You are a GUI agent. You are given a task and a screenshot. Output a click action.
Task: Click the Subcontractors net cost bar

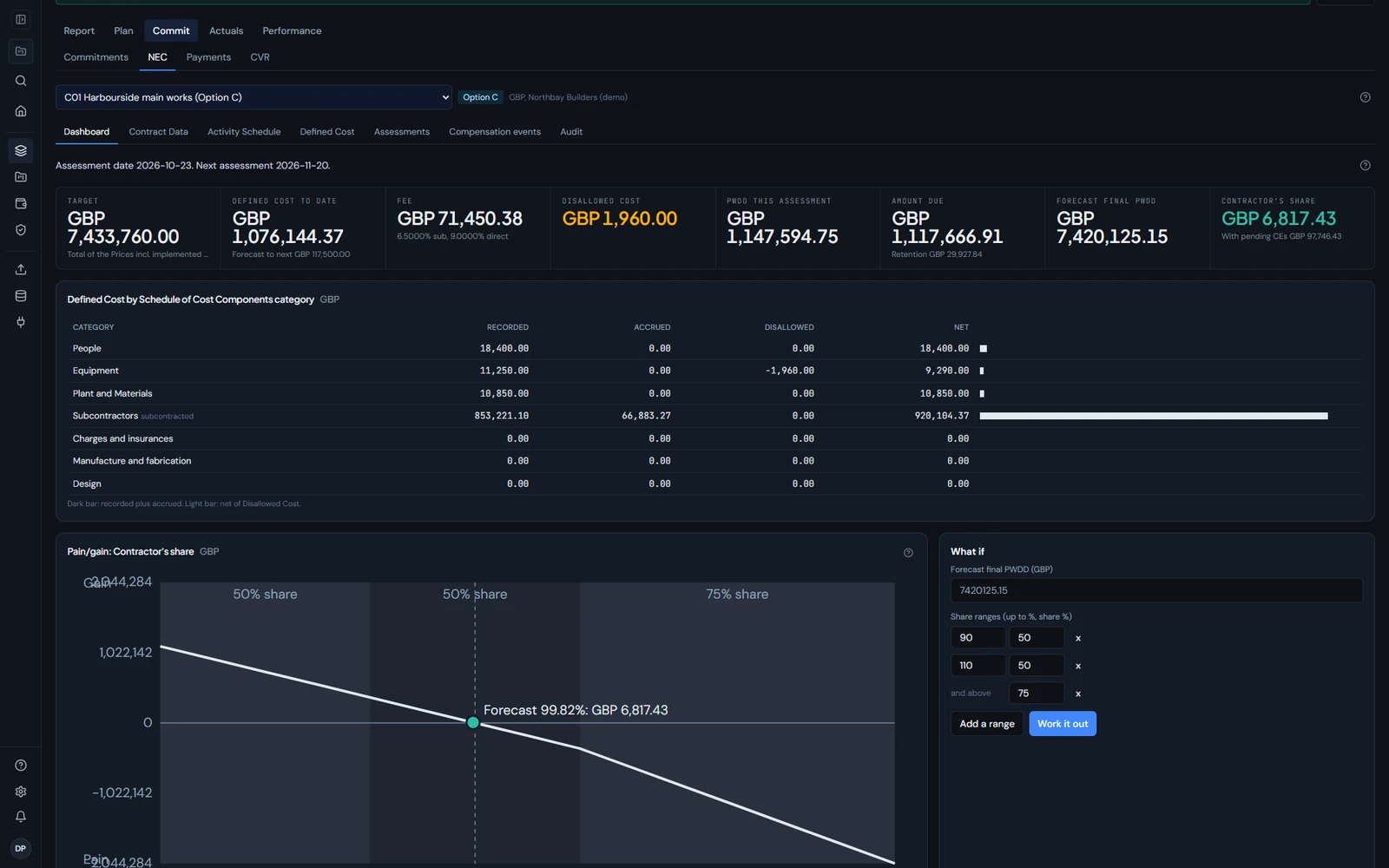tap(1154, 416)
